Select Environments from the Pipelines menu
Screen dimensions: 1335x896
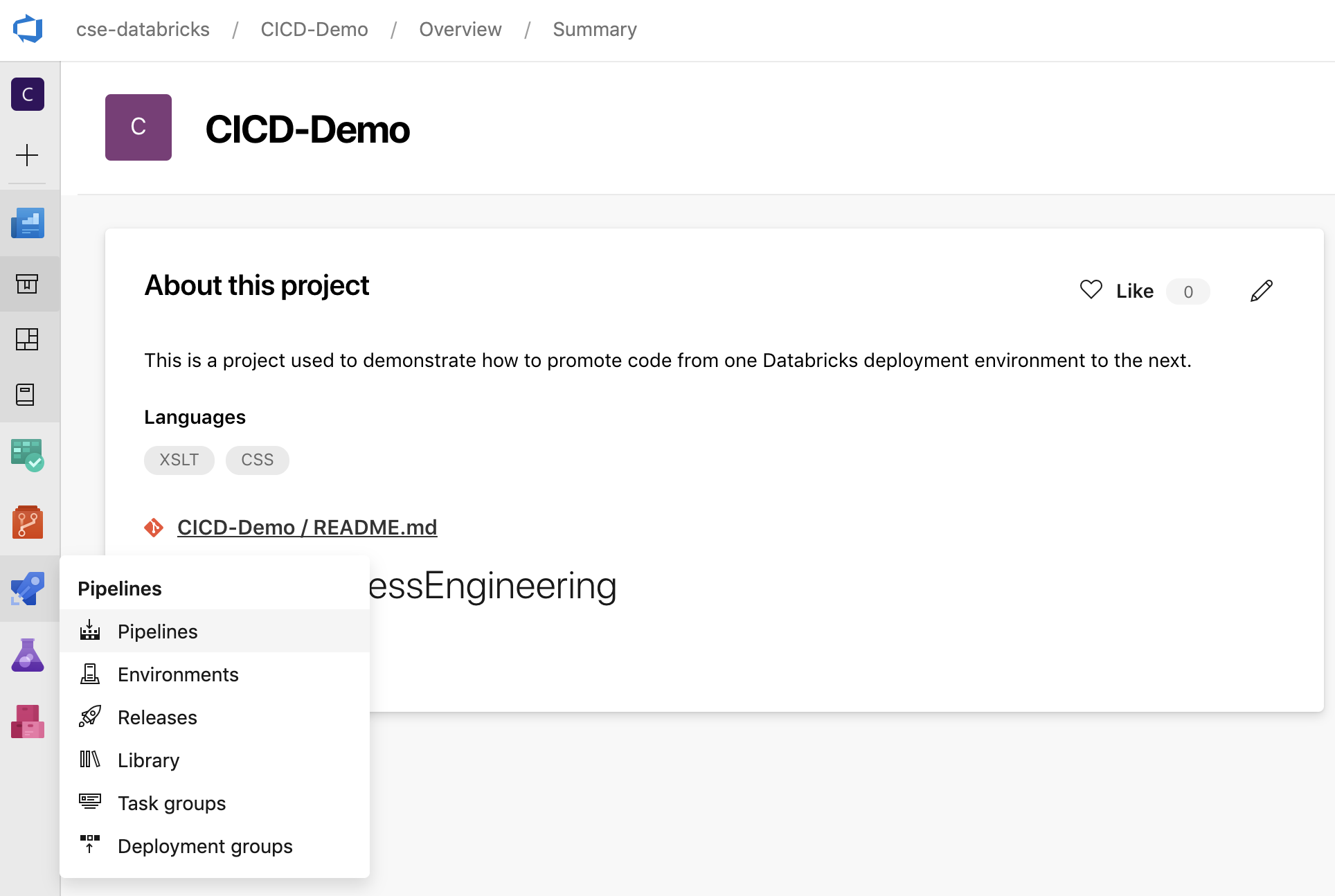[x=177, y=674]
